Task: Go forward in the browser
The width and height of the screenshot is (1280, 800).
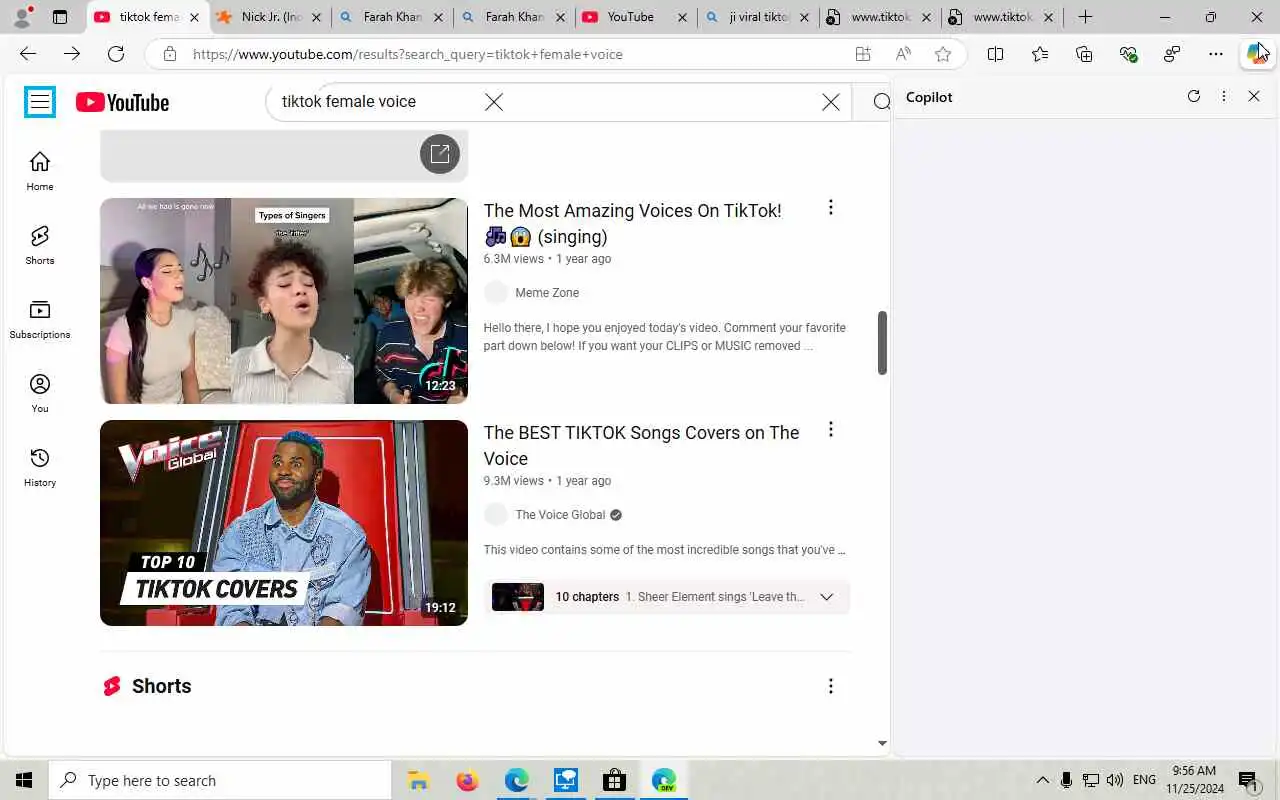Action: click(72, 54)
